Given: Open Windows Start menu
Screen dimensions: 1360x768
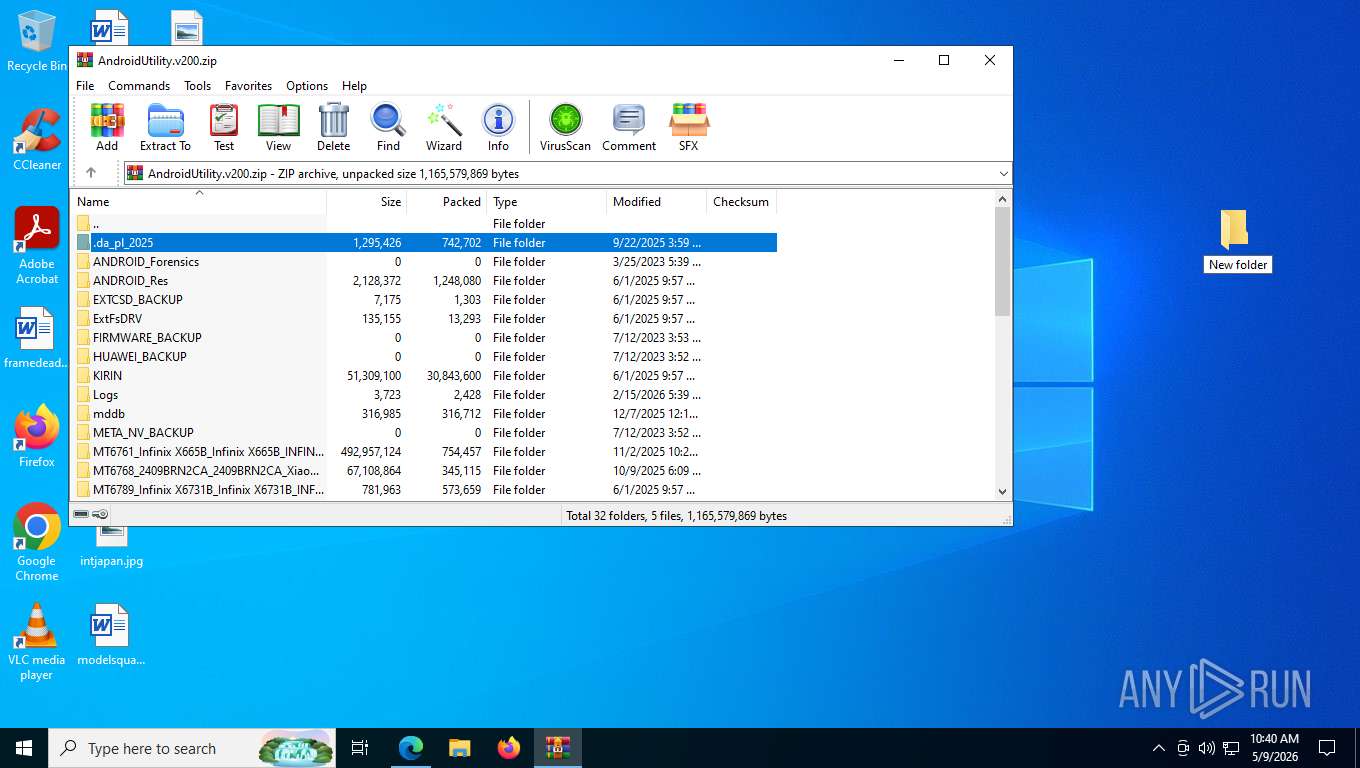Looking at the screenshot, I should pyautogui.click(x=24, y=748).
